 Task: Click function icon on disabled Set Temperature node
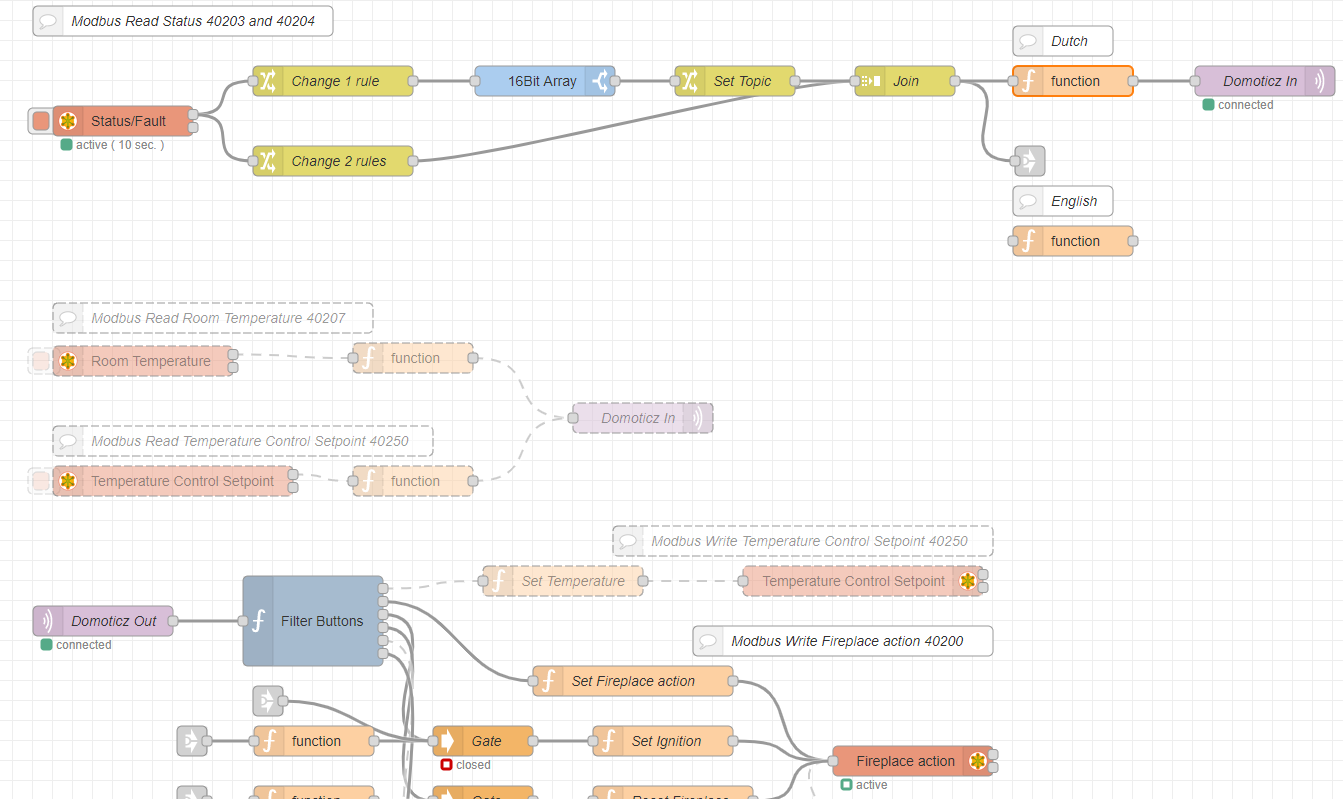pyautogui.click(x=498, y=581)
